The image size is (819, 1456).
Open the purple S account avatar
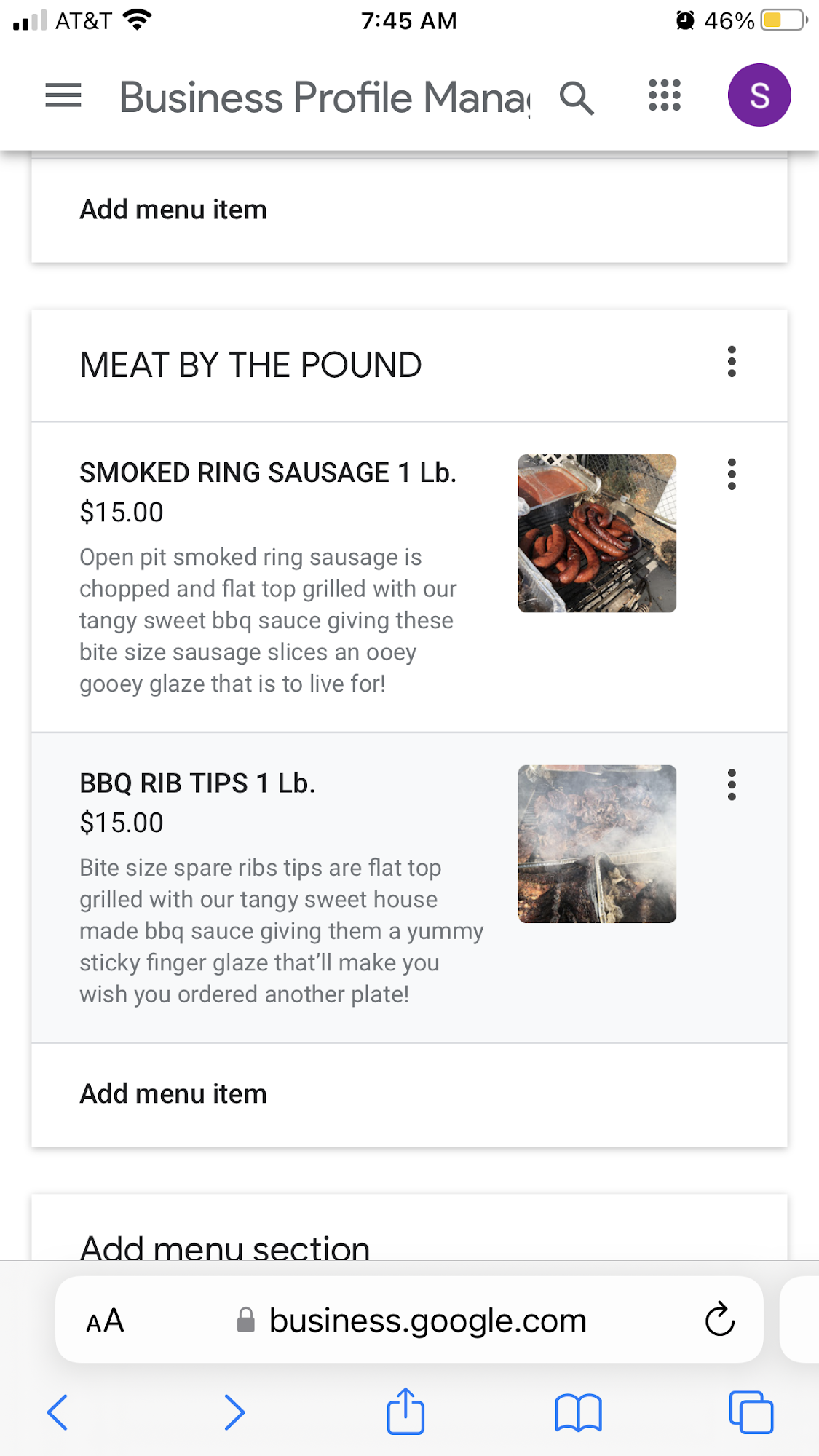tap(759, 95)
